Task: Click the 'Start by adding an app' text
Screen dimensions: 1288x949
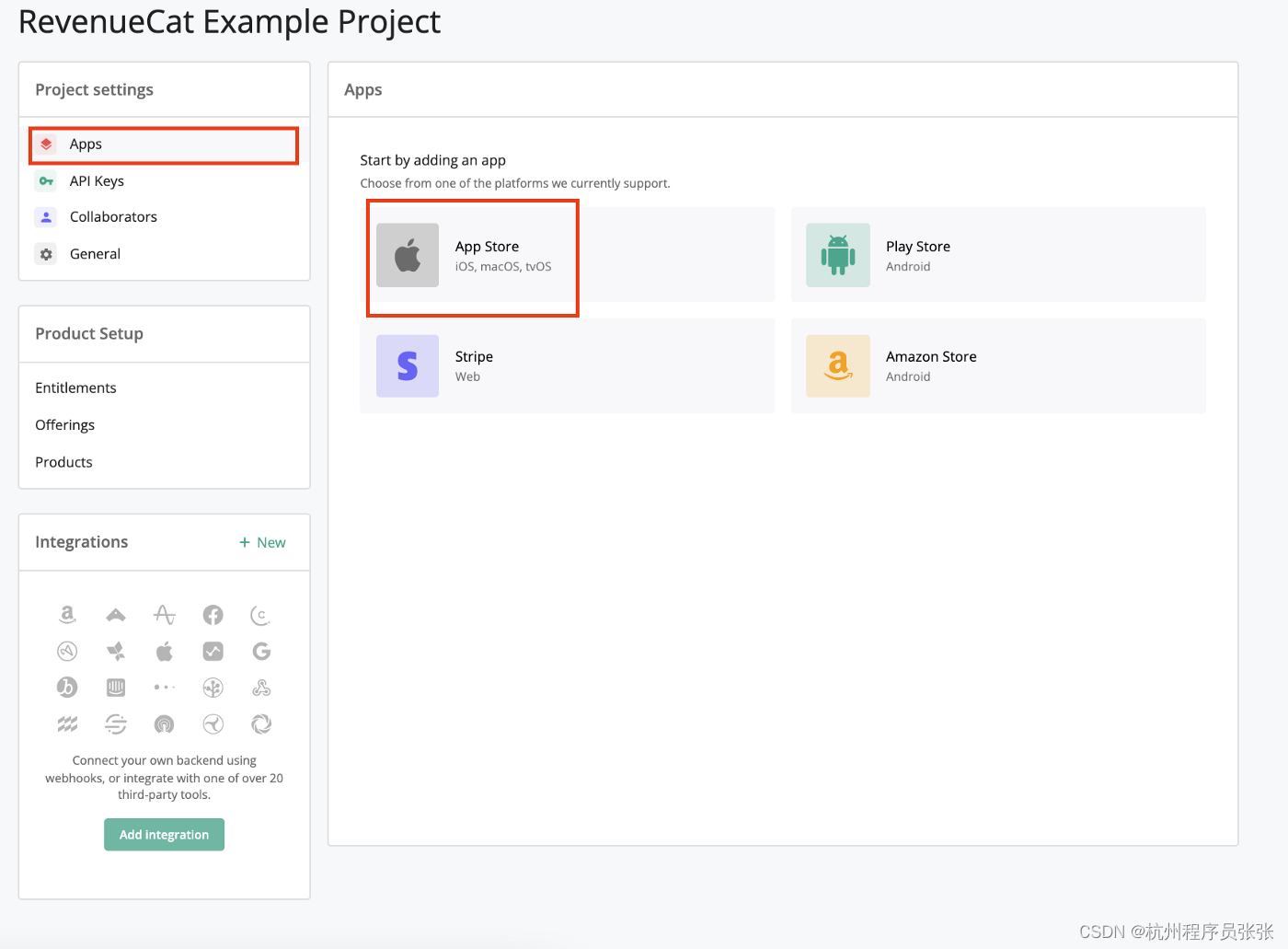Action: click(432, 160)
